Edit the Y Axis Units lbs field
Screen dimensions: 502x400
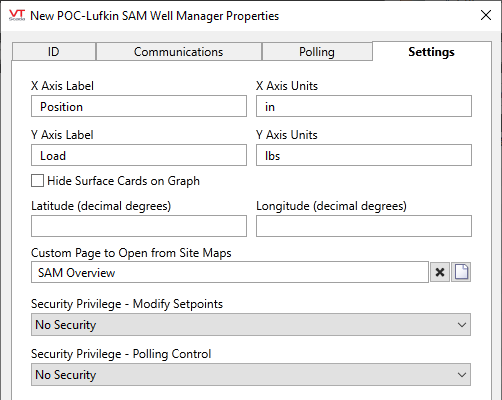tap(364, 155)
